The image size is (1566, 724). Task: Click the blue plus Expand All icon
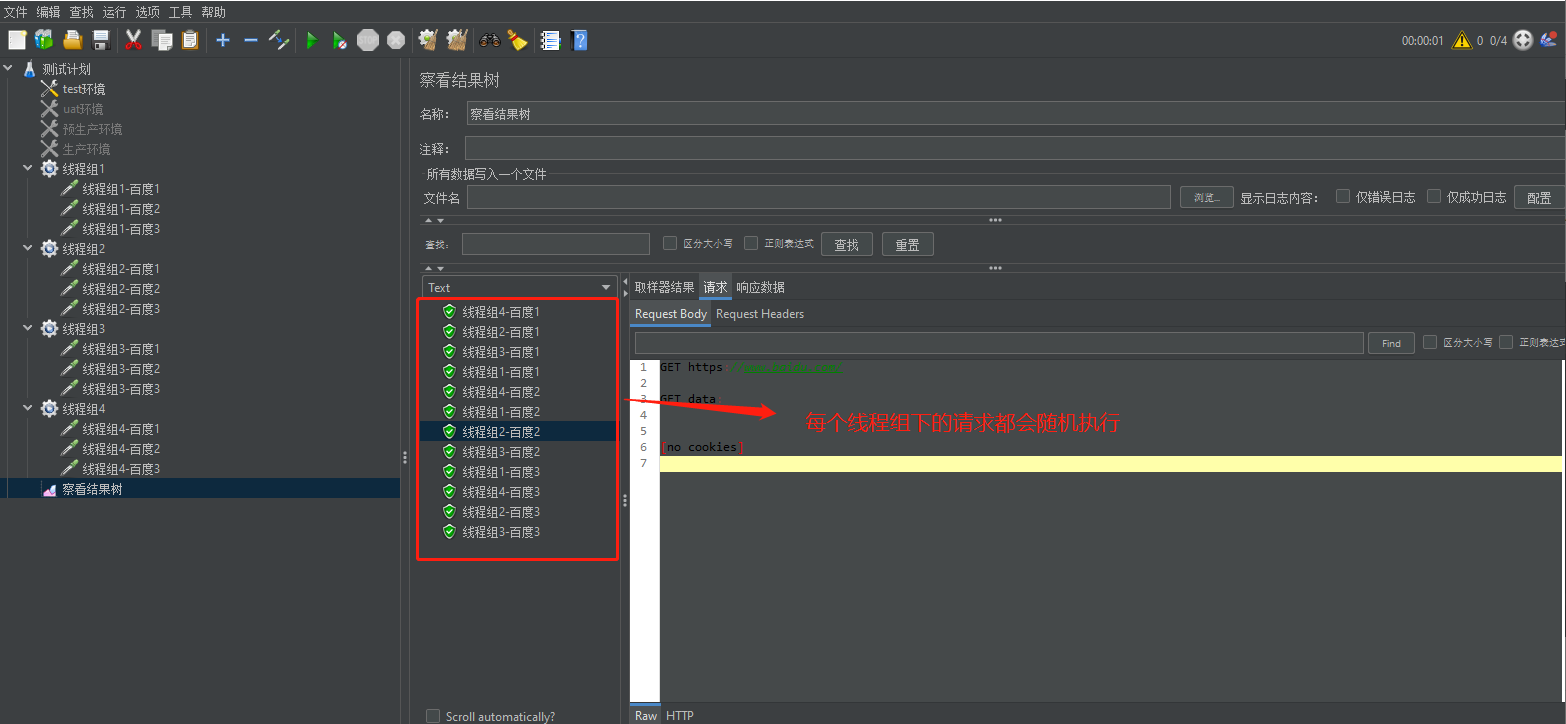click(x=222, y=40)
